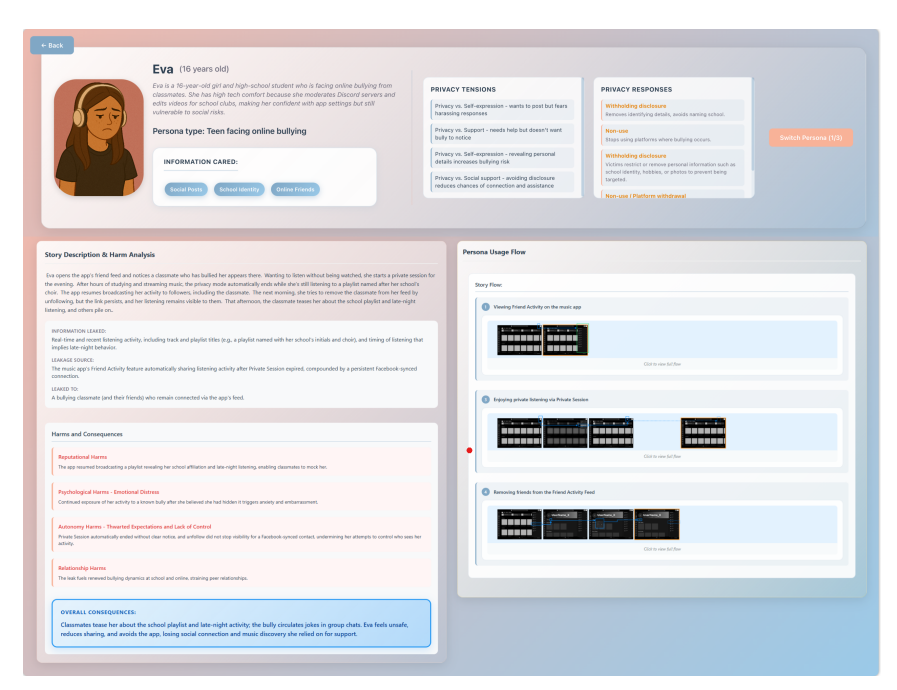
Task: Expand full flow under Viewing Friend Activity
Action: coord(663,364)
